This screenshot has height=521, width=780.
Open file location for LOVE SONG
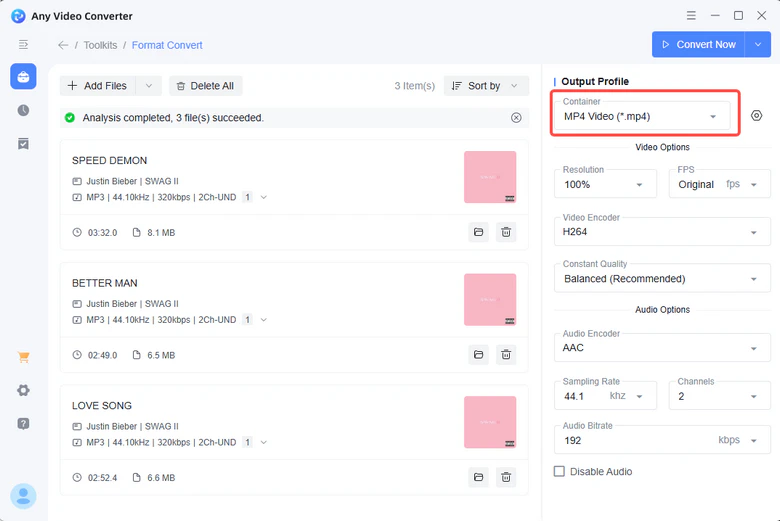[479, 477]
